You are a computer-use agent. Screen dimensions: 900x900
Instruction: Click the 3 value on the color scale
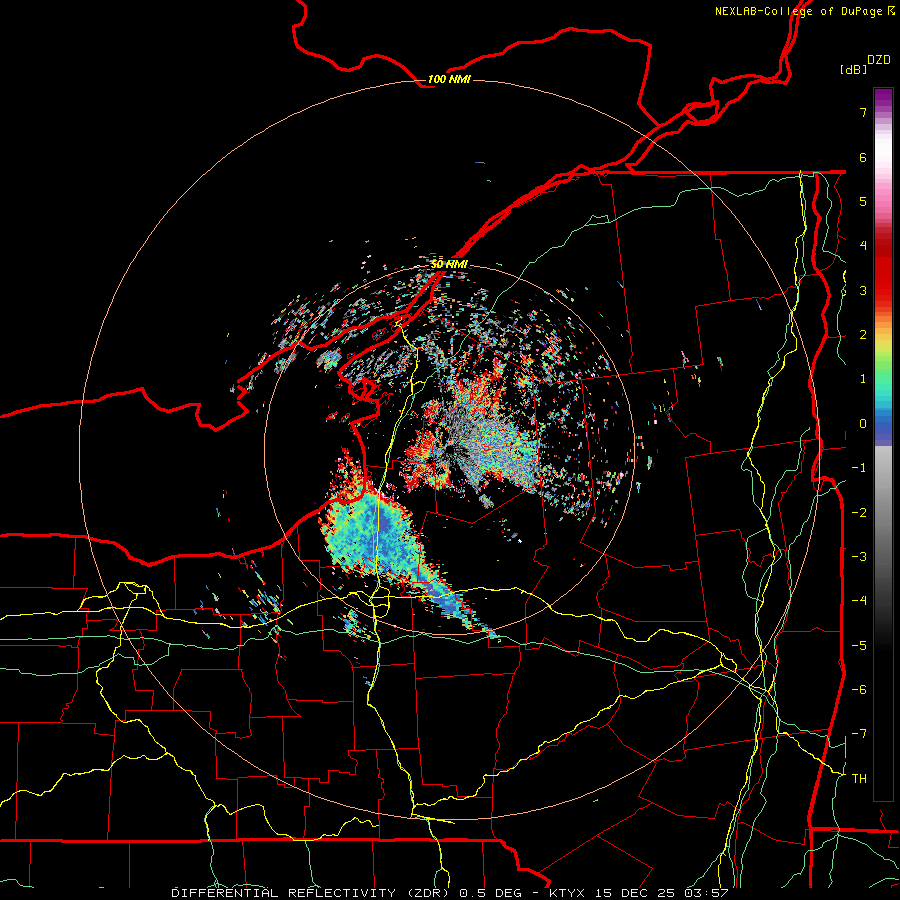click(862, 290)
